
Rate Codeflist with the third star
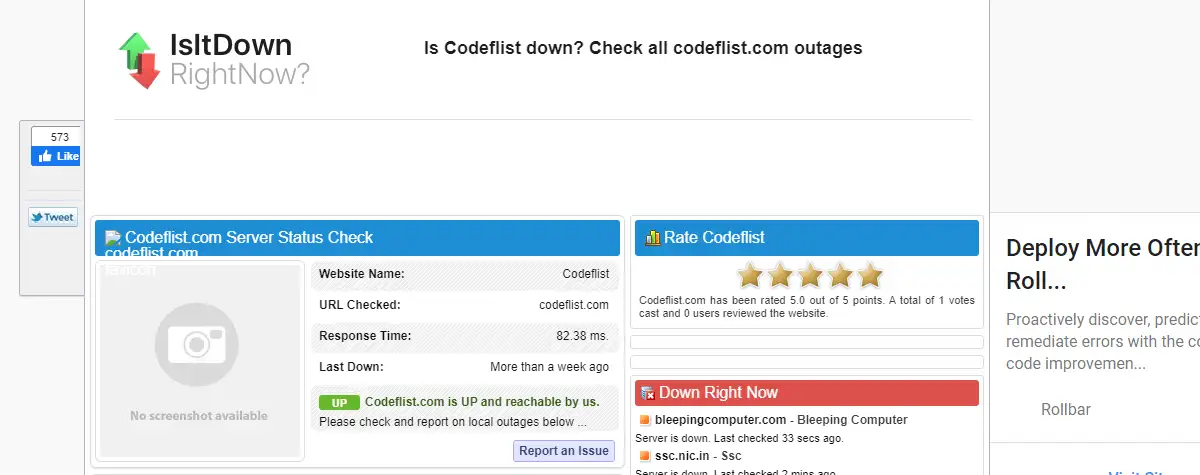[x=810, y=275]
